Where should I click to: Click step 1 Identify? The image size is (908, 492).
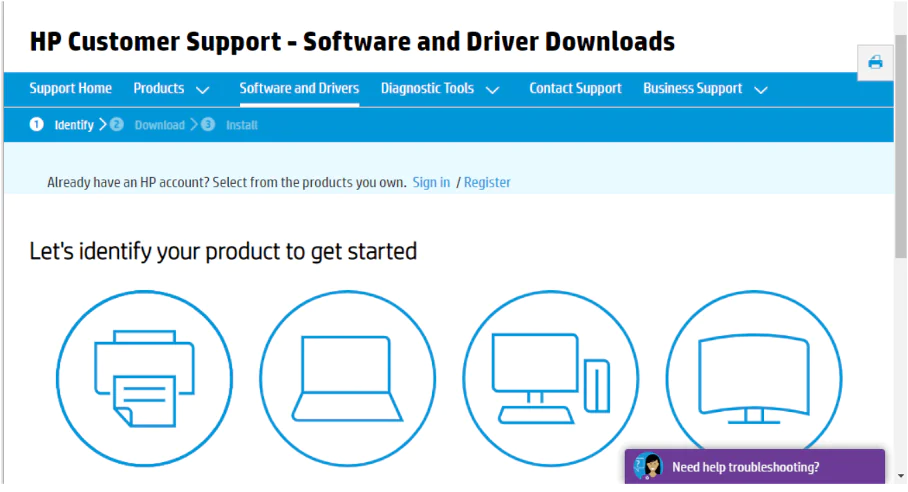click(62, 124)
